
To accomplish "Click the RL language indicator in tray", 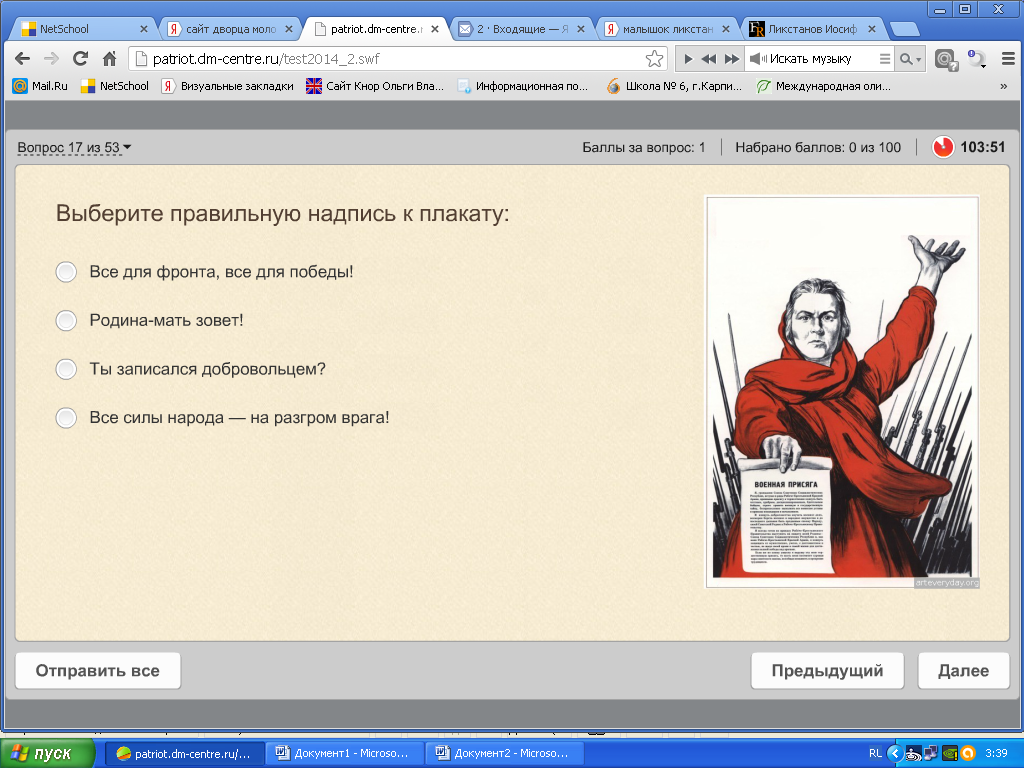I will tap(875, 754).
